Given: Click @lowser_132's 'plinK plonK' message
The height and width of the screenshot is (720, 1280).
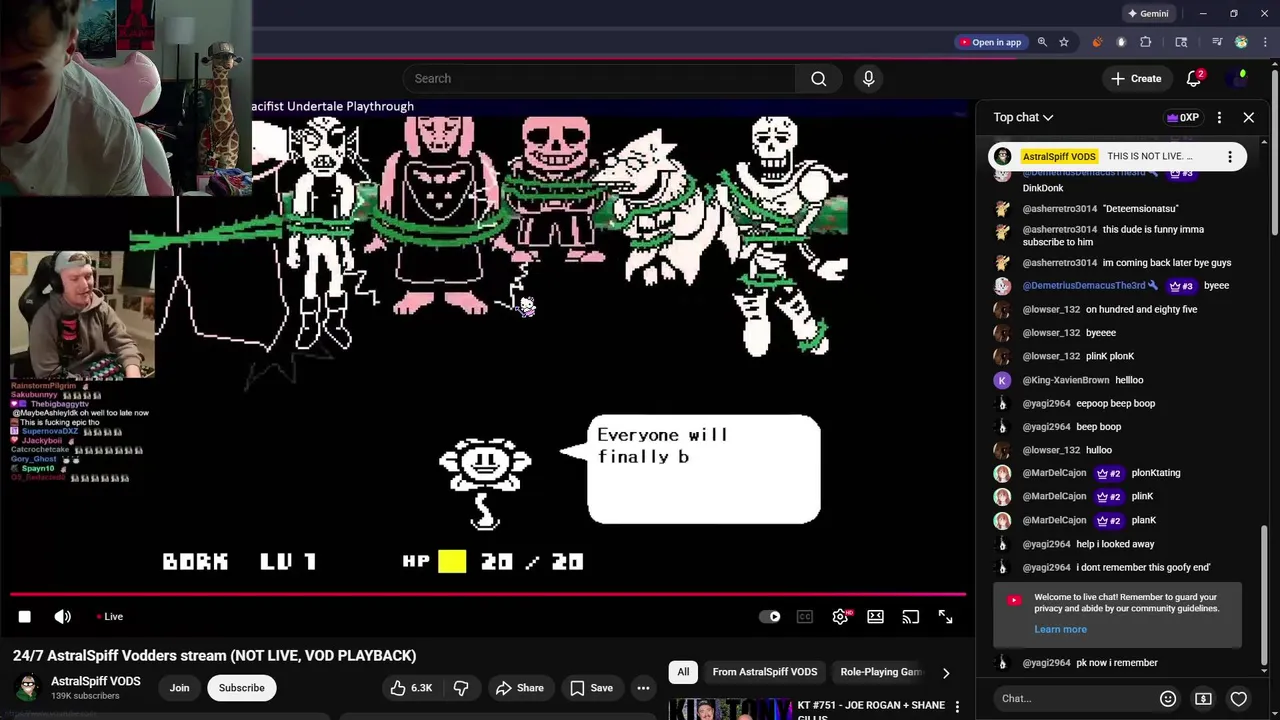Looking at the screenshot, I should (x=1110, y=356).
